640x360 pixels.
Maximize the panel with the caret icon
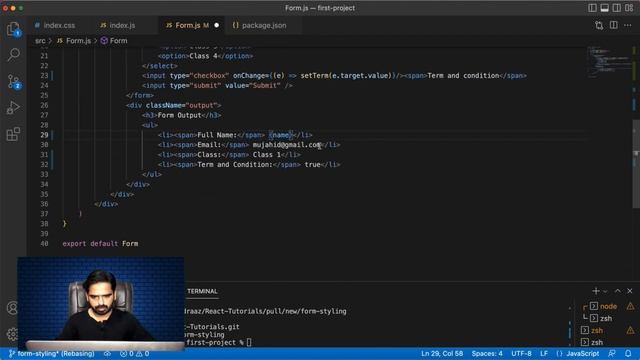618,291
